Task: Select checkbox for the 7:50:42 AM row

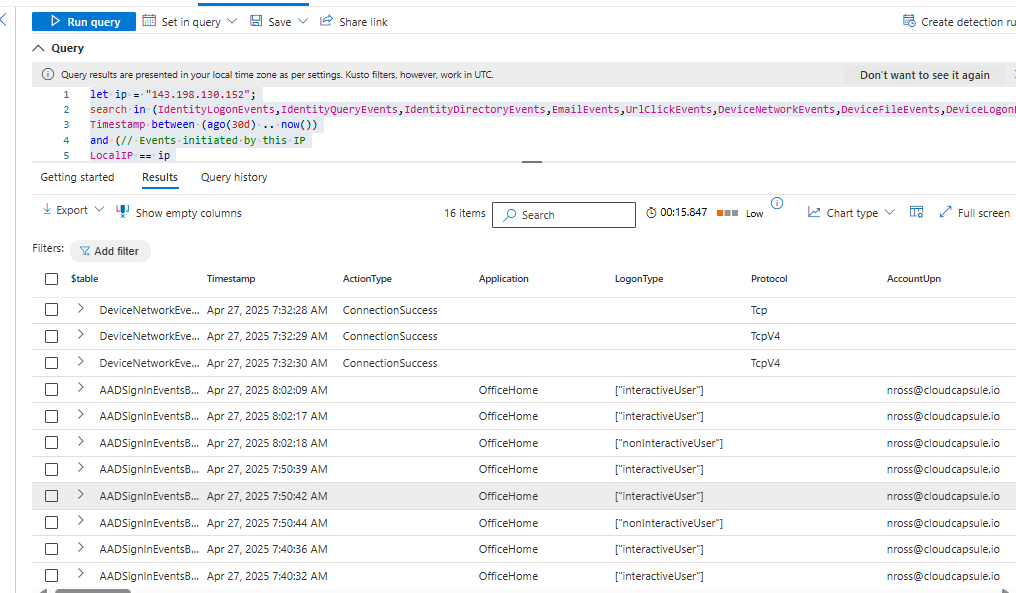Action: coord(52,496)
